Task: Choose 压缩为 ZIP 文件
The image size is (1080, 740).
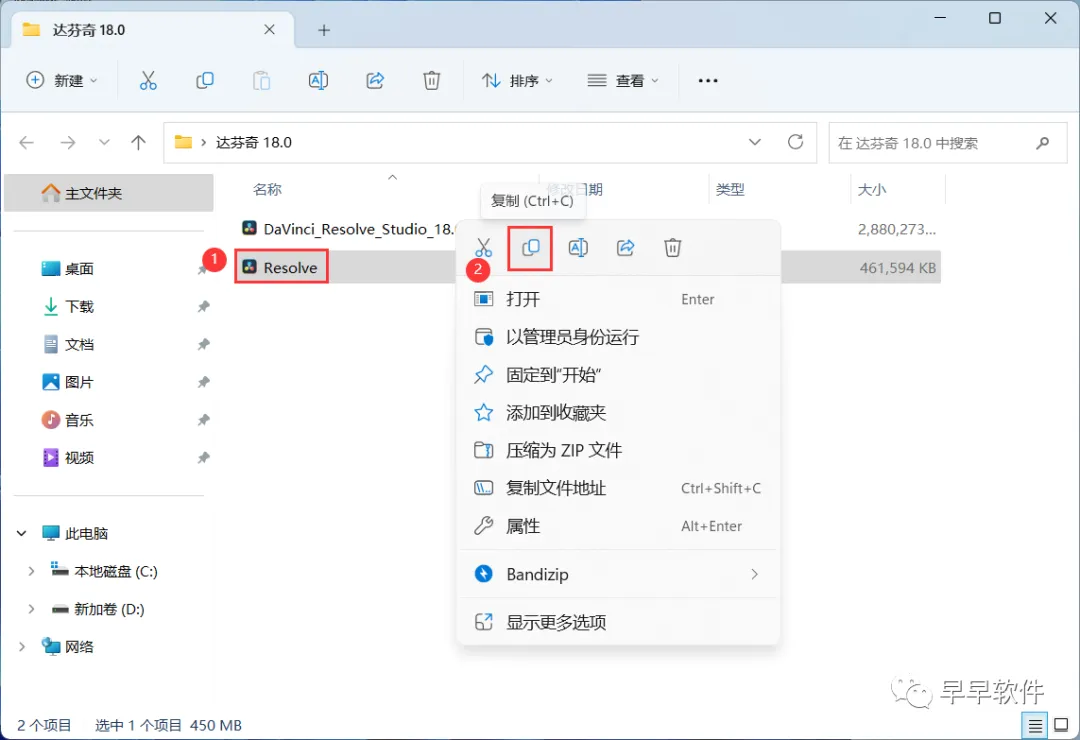Action: coord(618,451)
